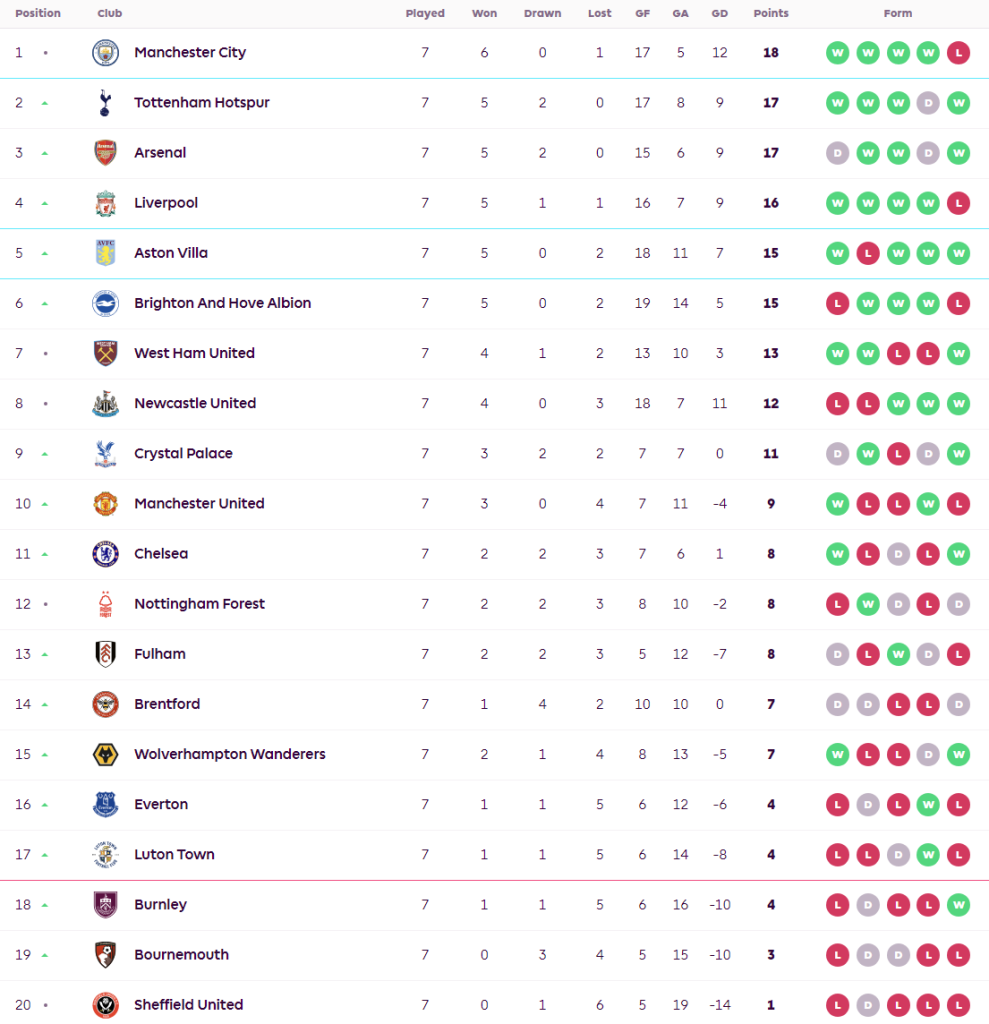Image resolution: width=989 pixels, height=1024 pixels.
Task: Open the Nottingham Forest club link
Action: point(199,604)
